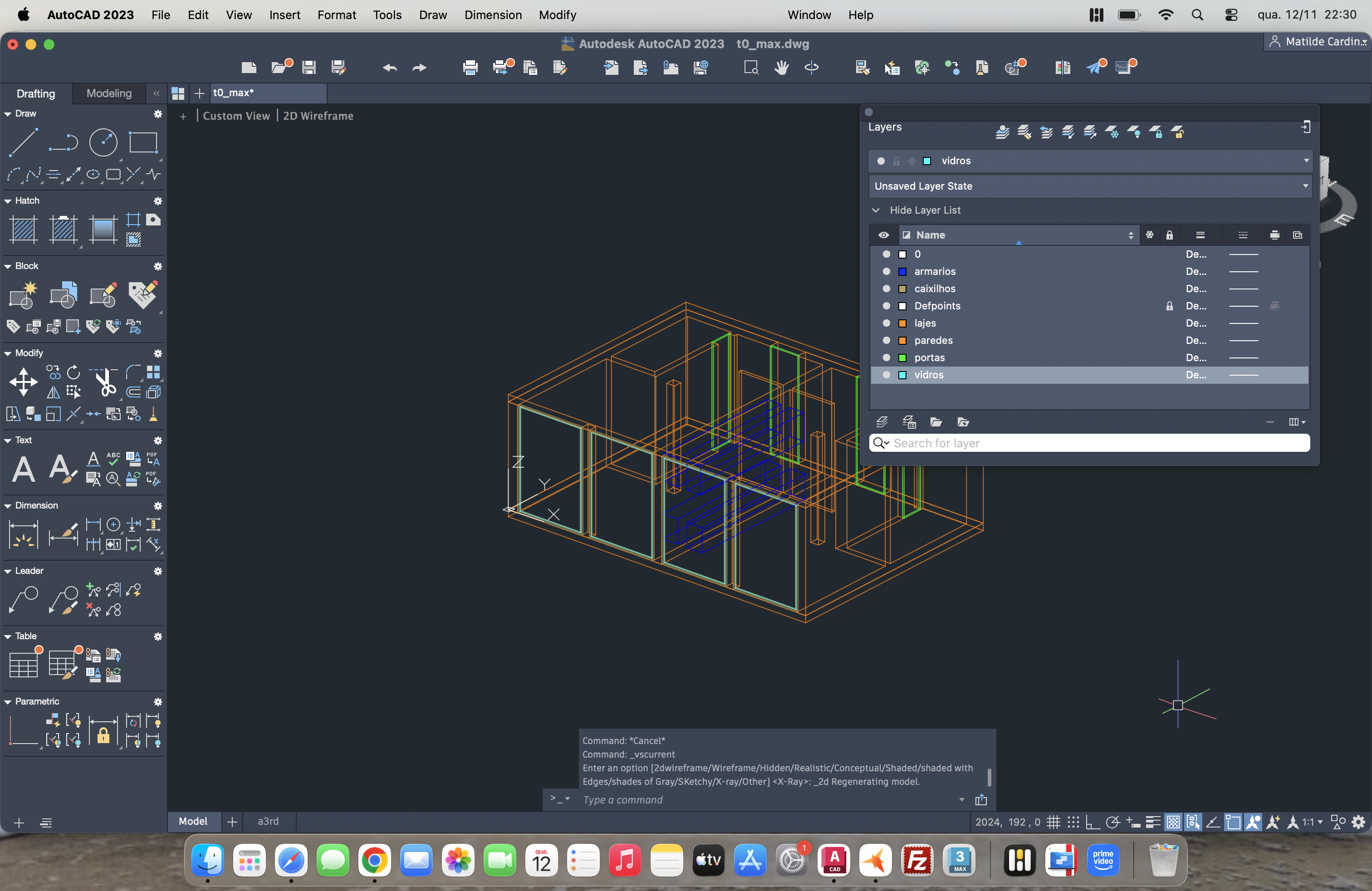Click the Multiline Text tool
This screenshot has width=1372, height=891.
pyautogui.click(x=24, y=469)
